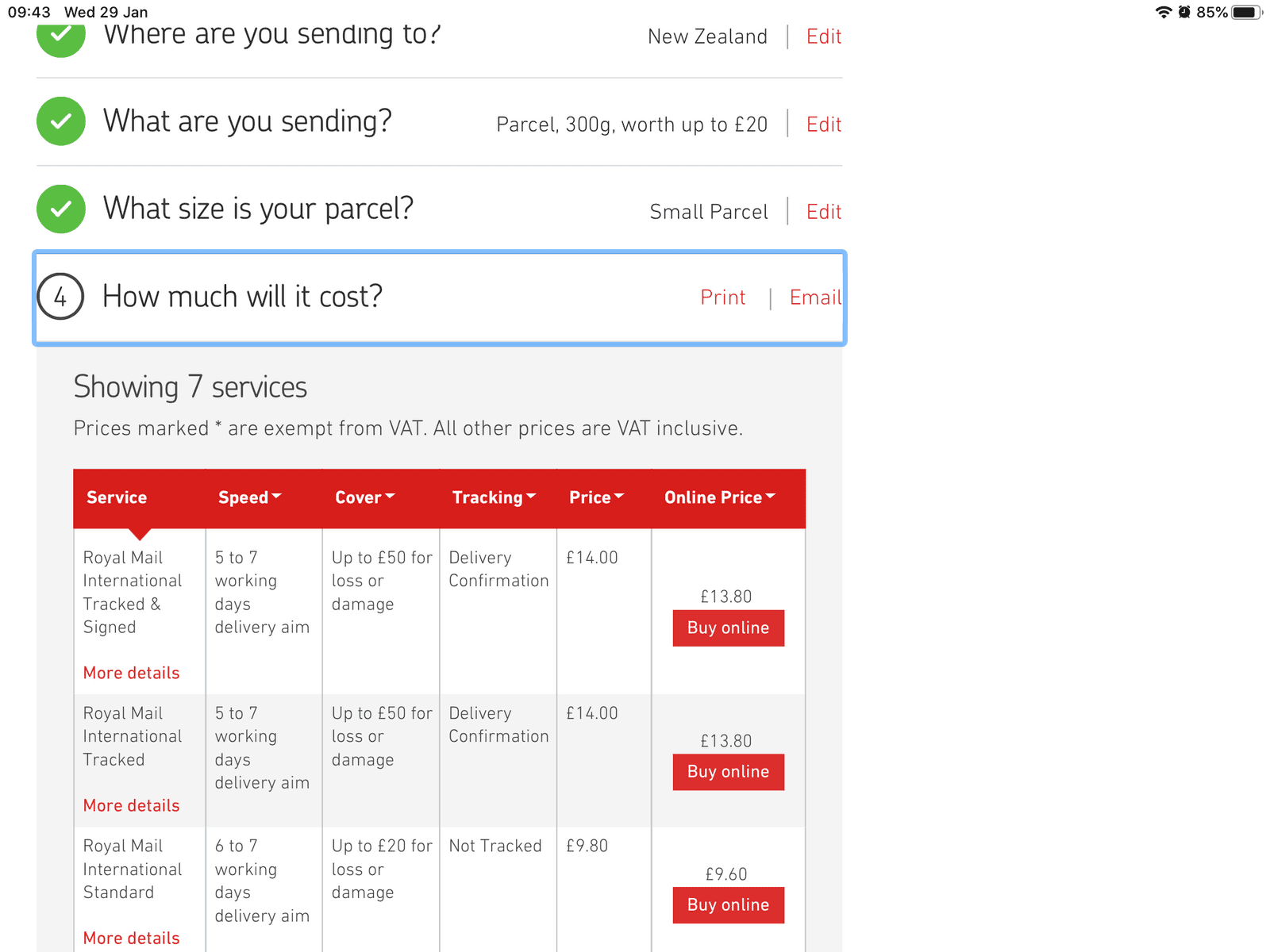This screenshot has width=1270, height=952.
Task: Tap 'Royal Mail International Standard' service name
Action: (133, 869)
